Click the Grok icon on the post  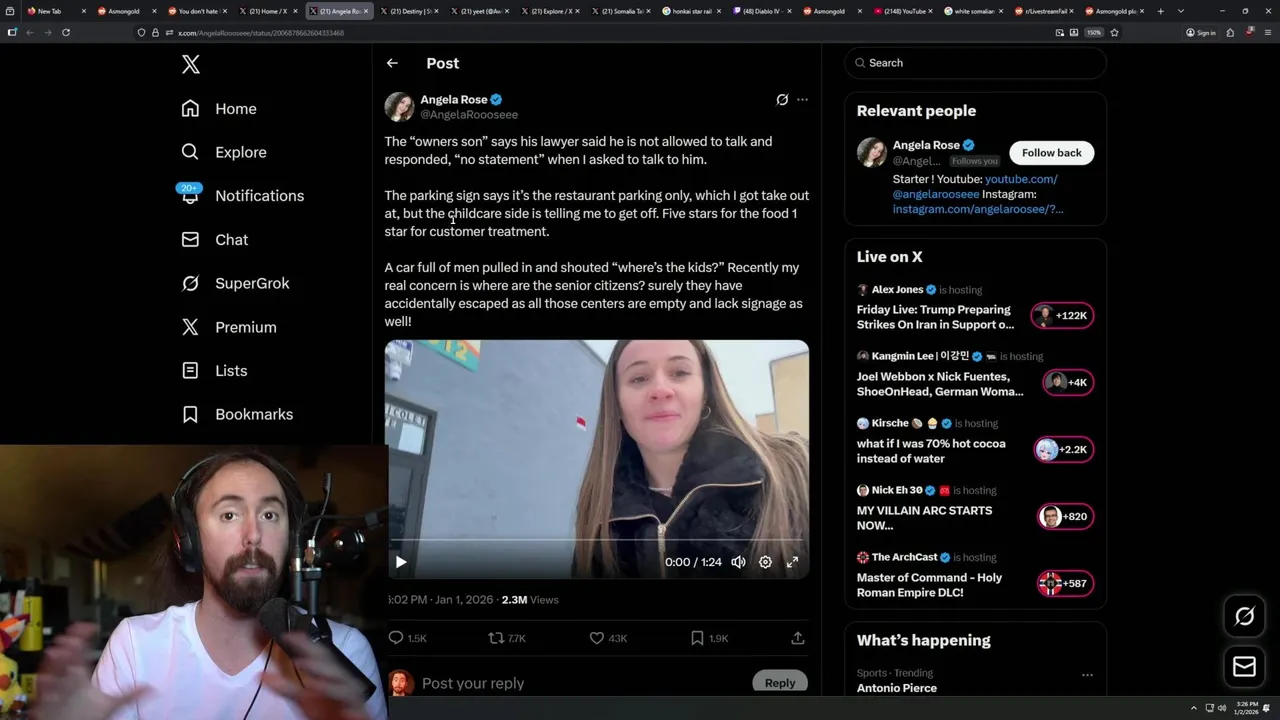tap(782, 100)
